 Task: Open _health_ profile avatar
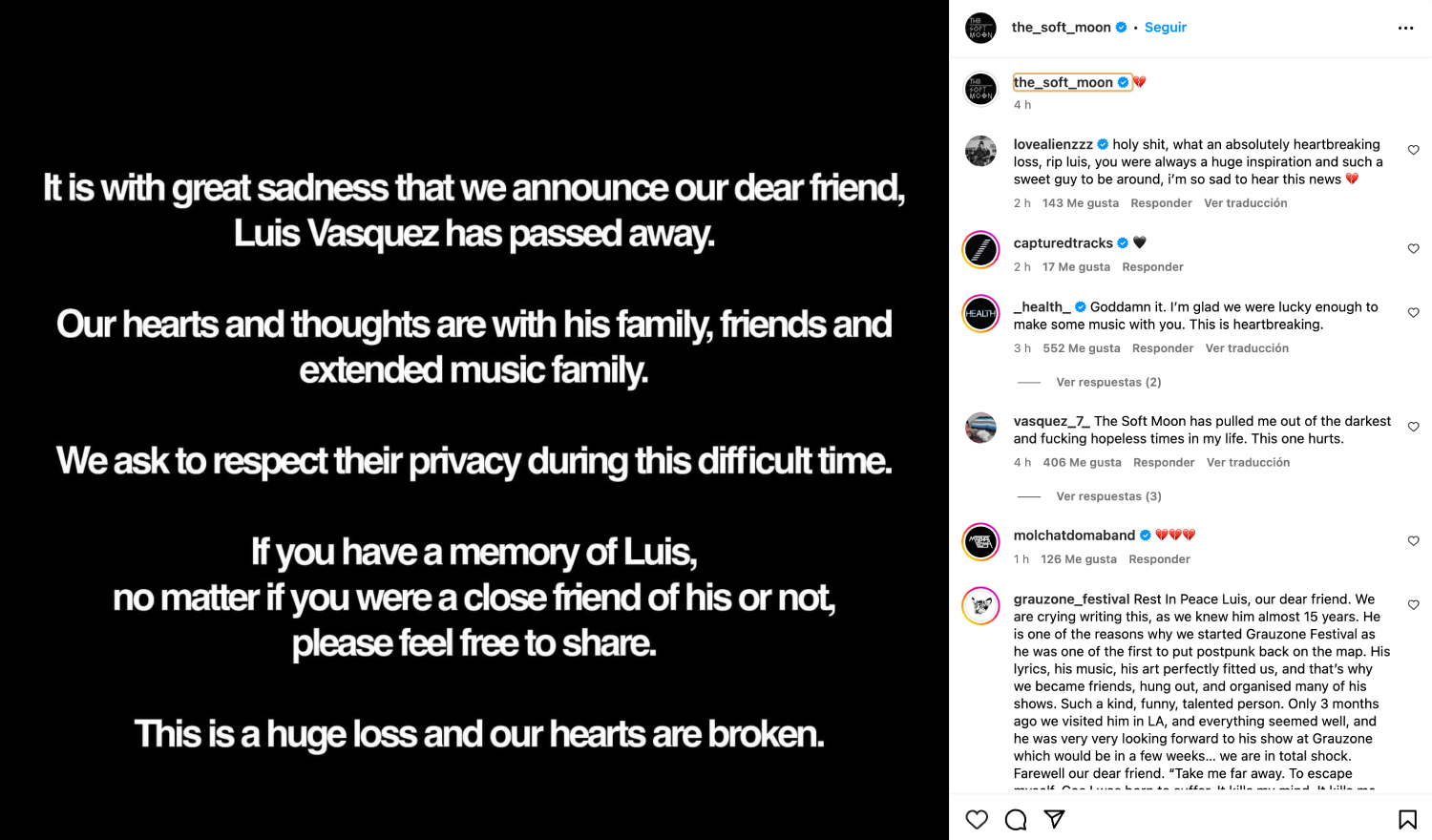[980, 314]
